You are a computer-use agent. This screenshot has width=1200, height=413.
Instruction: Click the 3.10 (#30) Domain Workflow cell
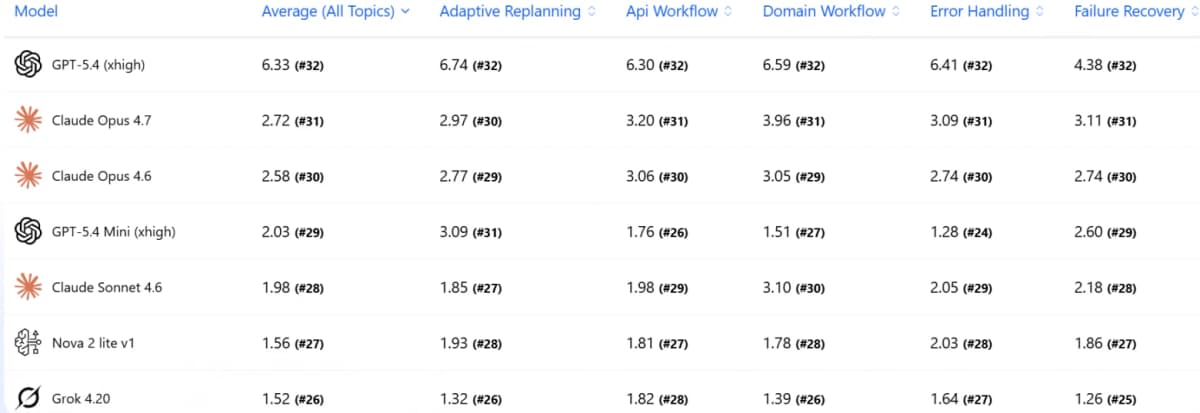(794, 287)
